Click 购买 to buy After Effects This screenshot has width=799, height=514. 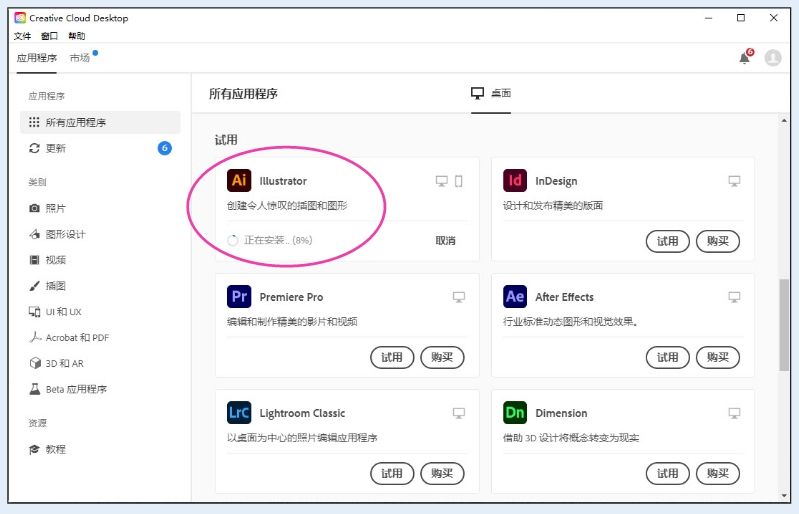coord(717,357)
